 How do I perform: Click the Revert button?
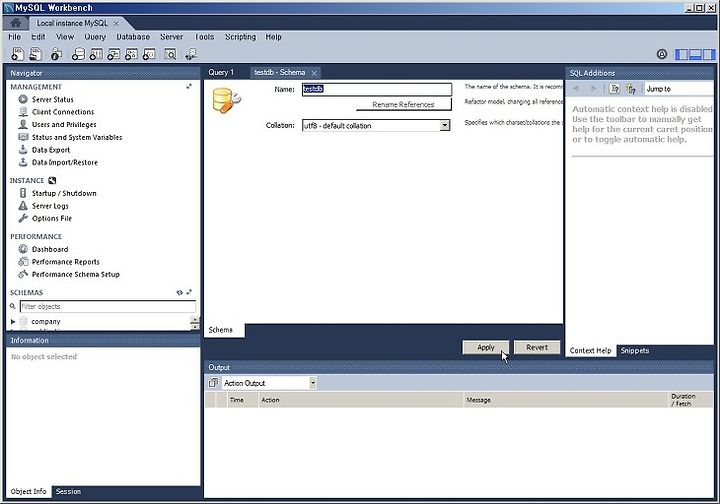537,347
